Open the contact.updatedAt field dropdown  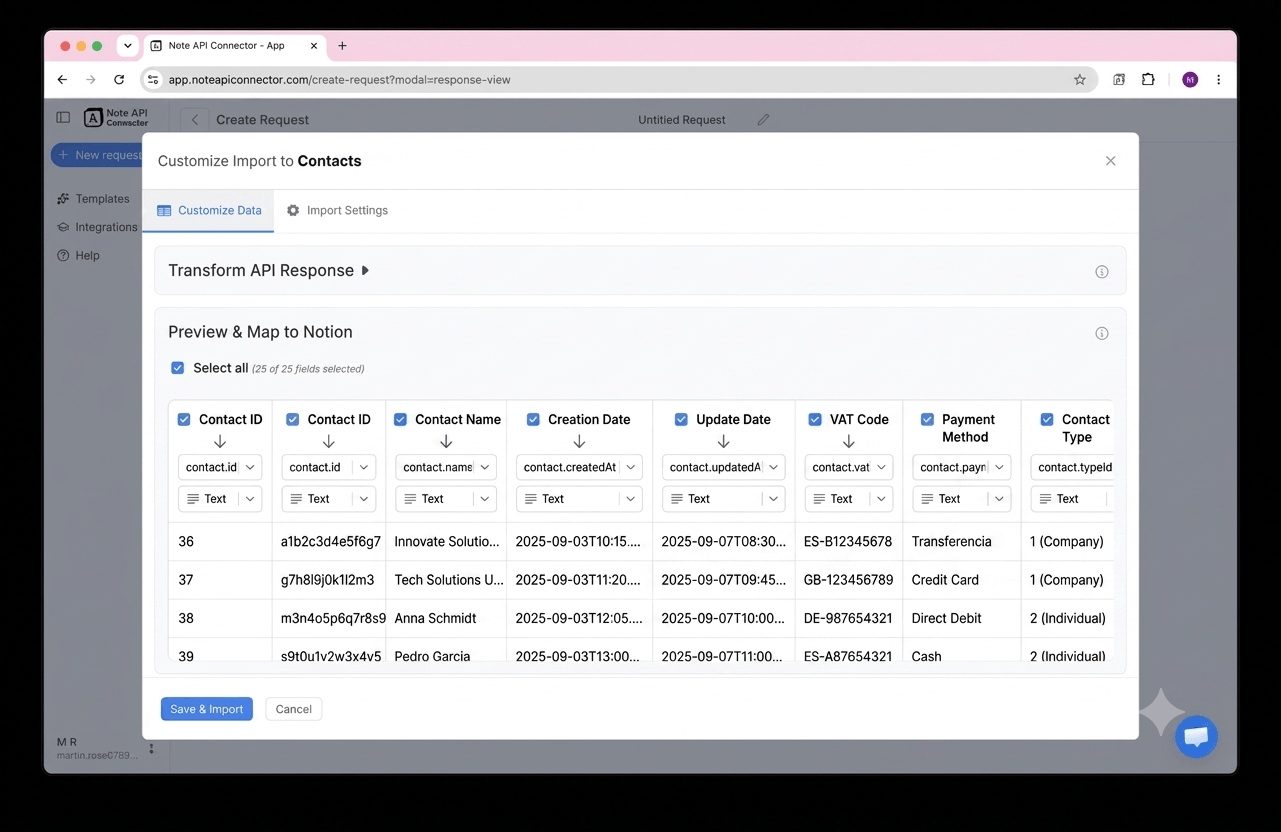coord(723,467)
